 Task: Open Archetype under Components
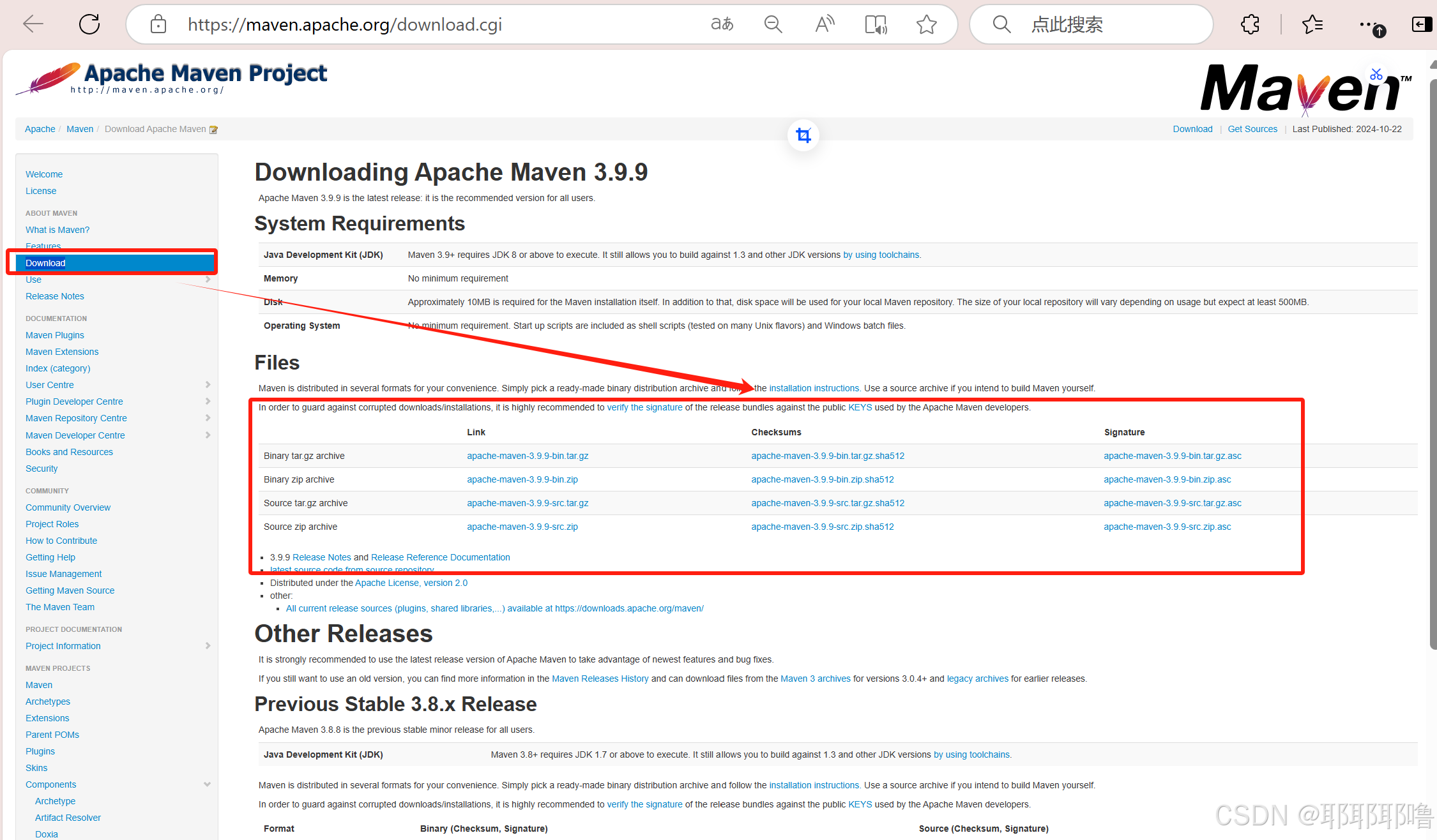point(56,801)
